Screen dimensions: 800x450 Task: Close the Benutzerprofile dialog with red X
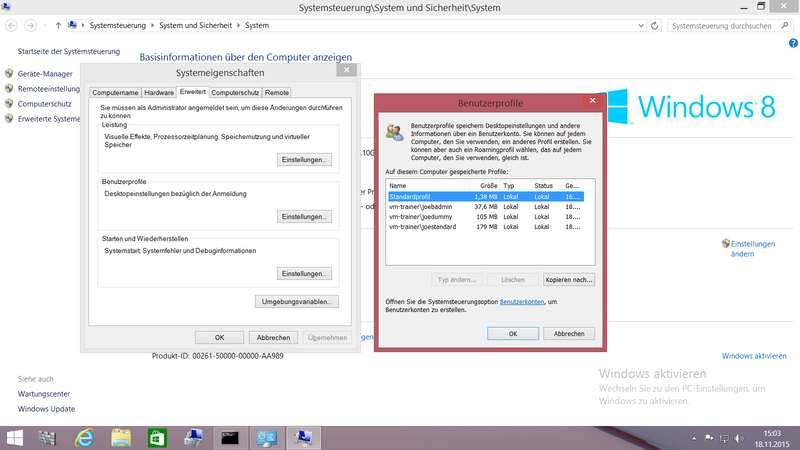[592, 101]
